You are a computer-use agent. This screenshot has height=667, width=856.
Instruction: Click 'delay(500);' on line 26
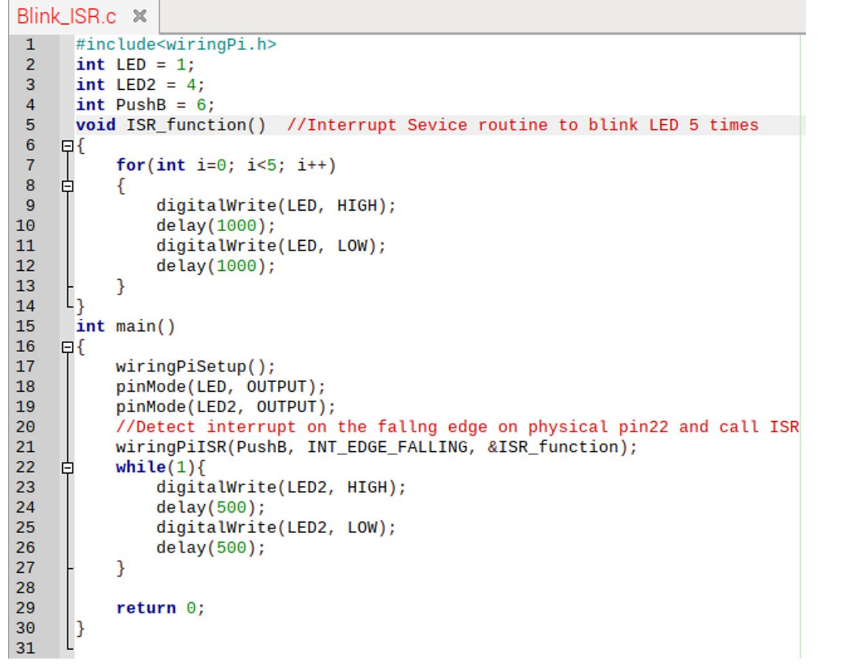tap(211, 547)
